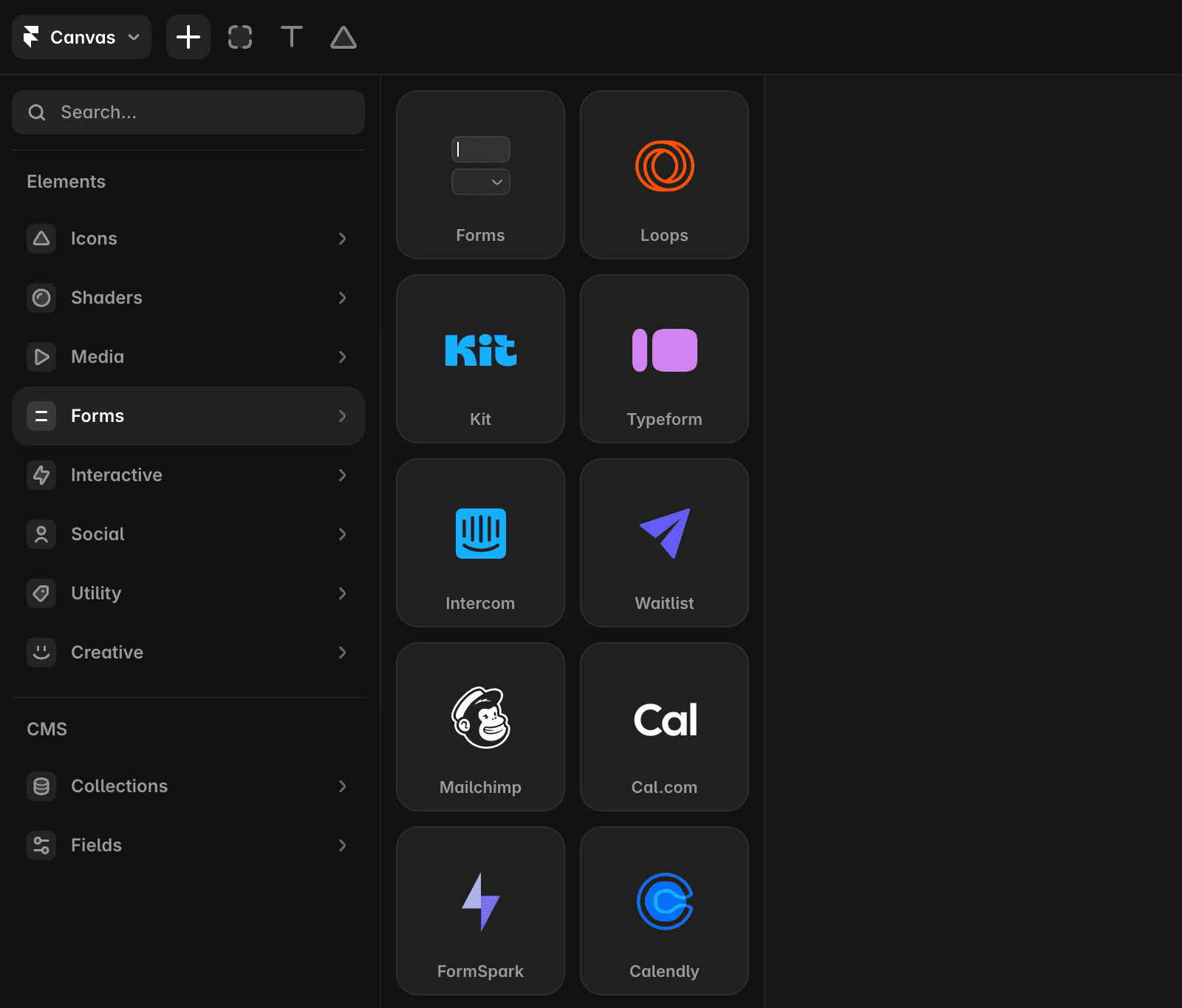Viewport: 1182px width, 1008px height.
Task: Click the Insert plus button
Action: click(x=188, y=37)
